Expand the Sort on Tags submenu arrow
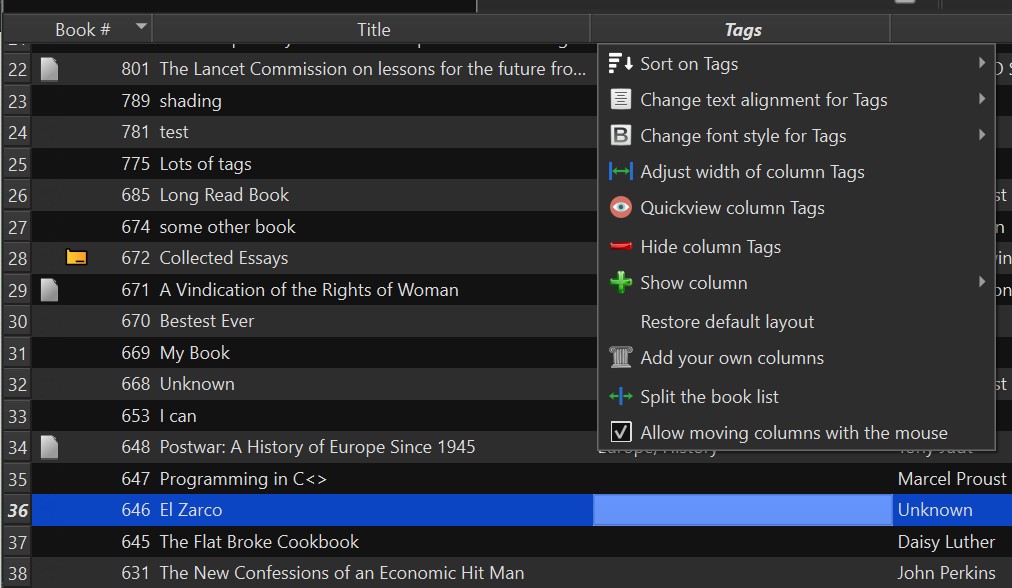The image size is (1012, 588). pyautogui.click(x=982, y=64)
